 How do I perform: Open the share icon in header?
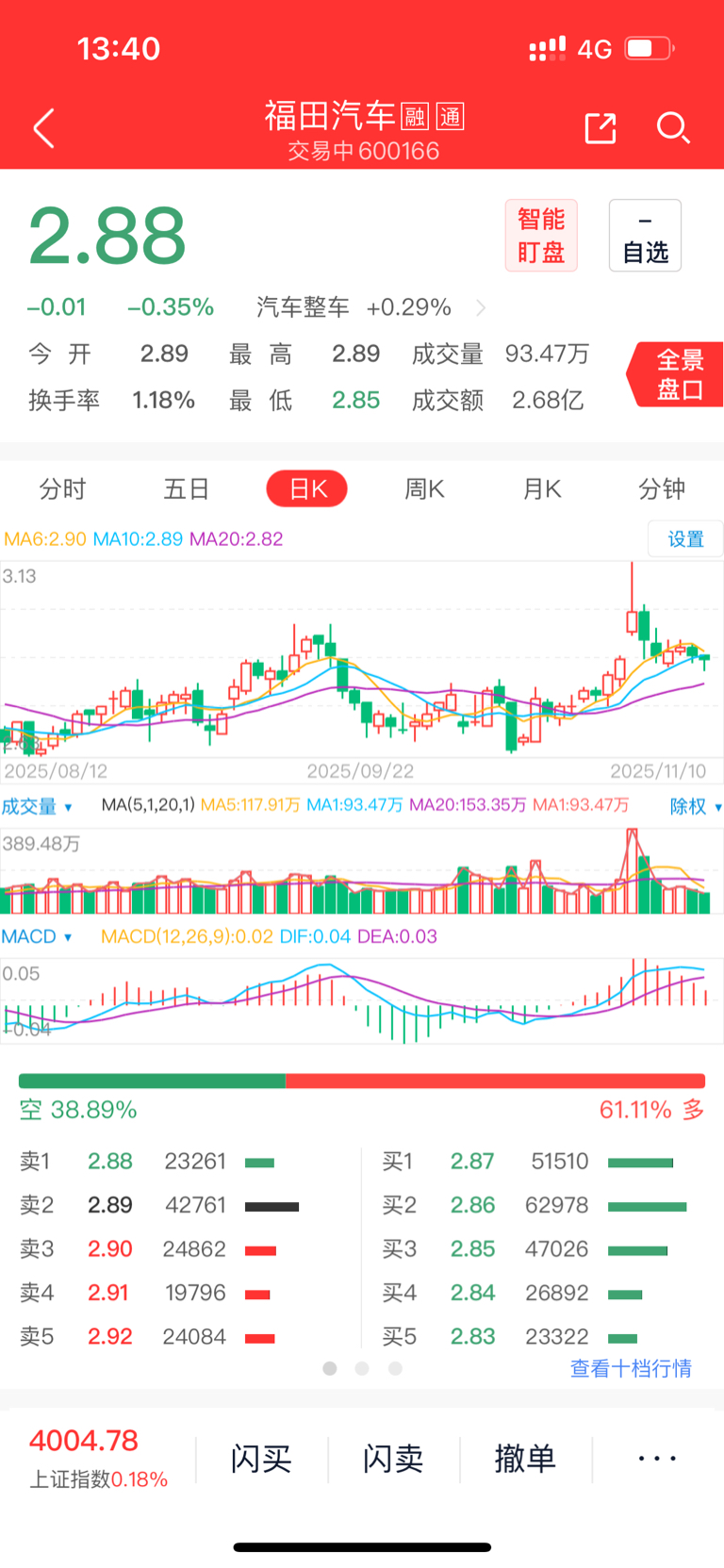click(x=601, y=128)
